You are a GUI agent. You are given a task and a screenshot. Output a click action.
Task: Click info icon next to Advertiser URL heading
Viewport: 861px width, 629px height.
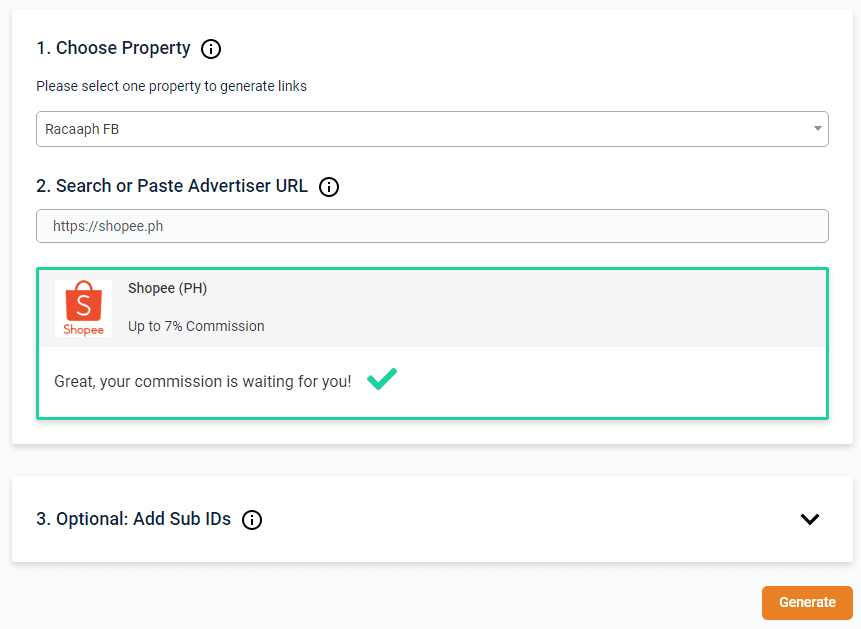click(x=329, y=186)
